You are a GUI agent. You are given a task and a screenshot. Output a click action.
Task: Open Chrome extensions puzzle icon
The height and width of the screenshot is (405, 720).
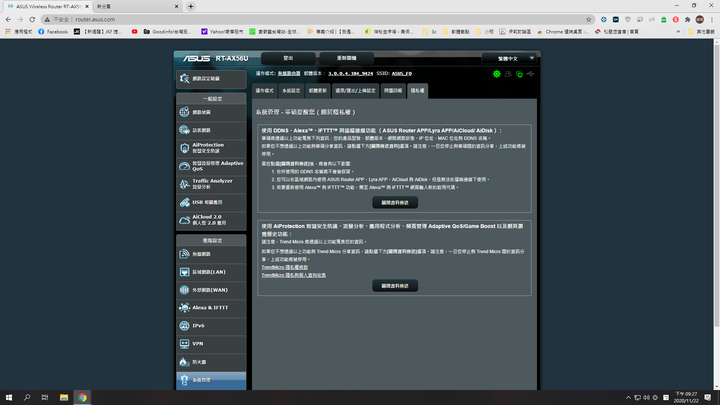(687, 19)
